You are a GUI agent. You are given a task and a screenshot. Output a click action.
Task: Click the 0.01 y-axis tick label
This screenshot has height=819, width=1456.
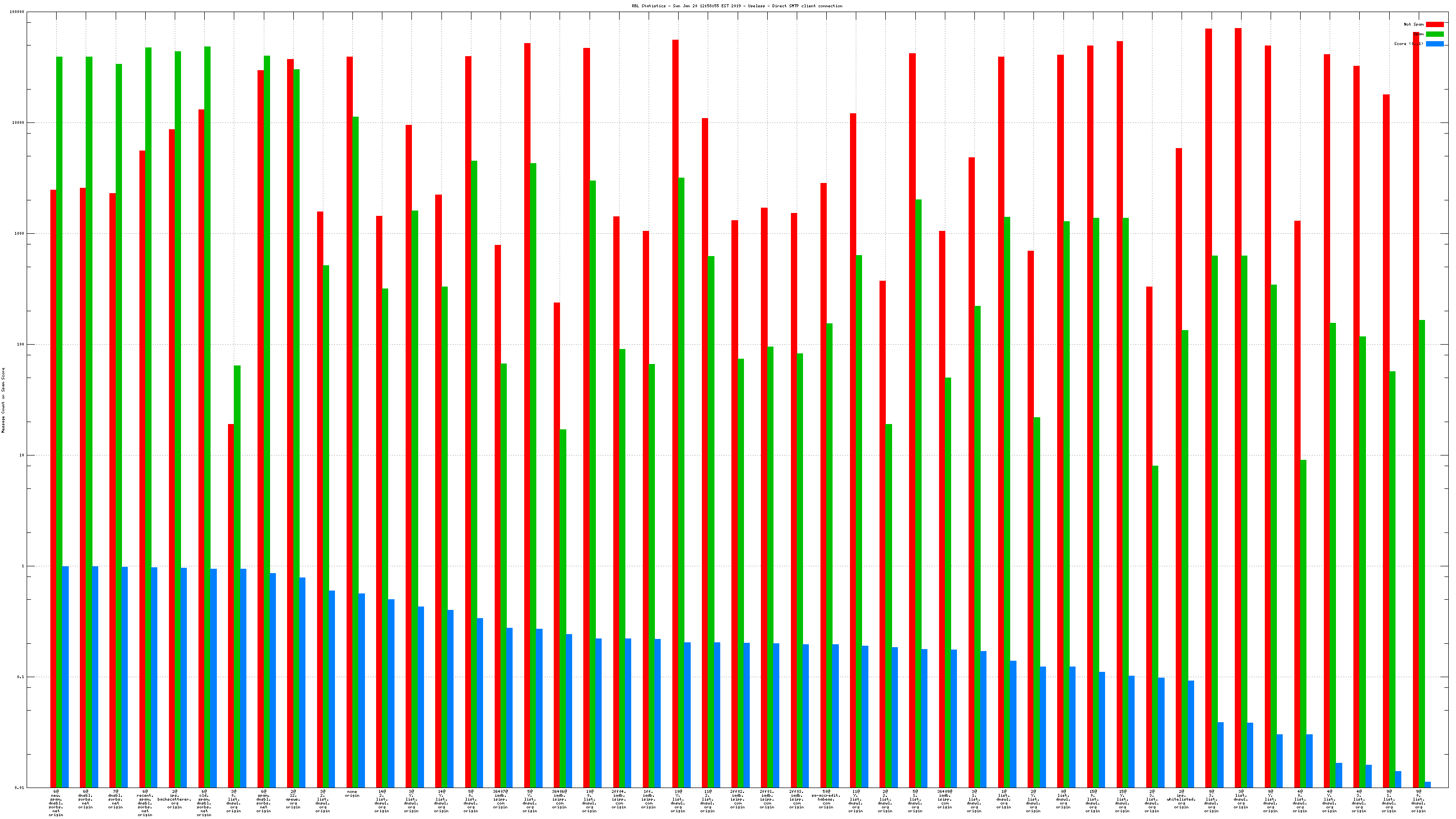19,788
